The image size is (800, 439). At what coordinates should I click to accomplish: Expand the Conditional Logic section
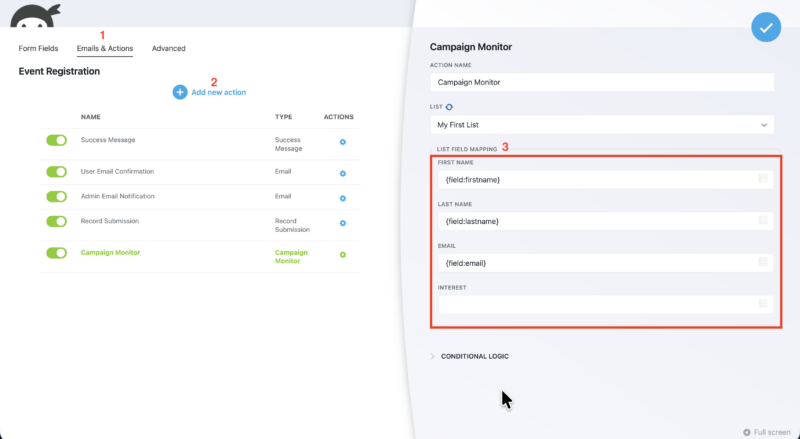coord(470,356)
